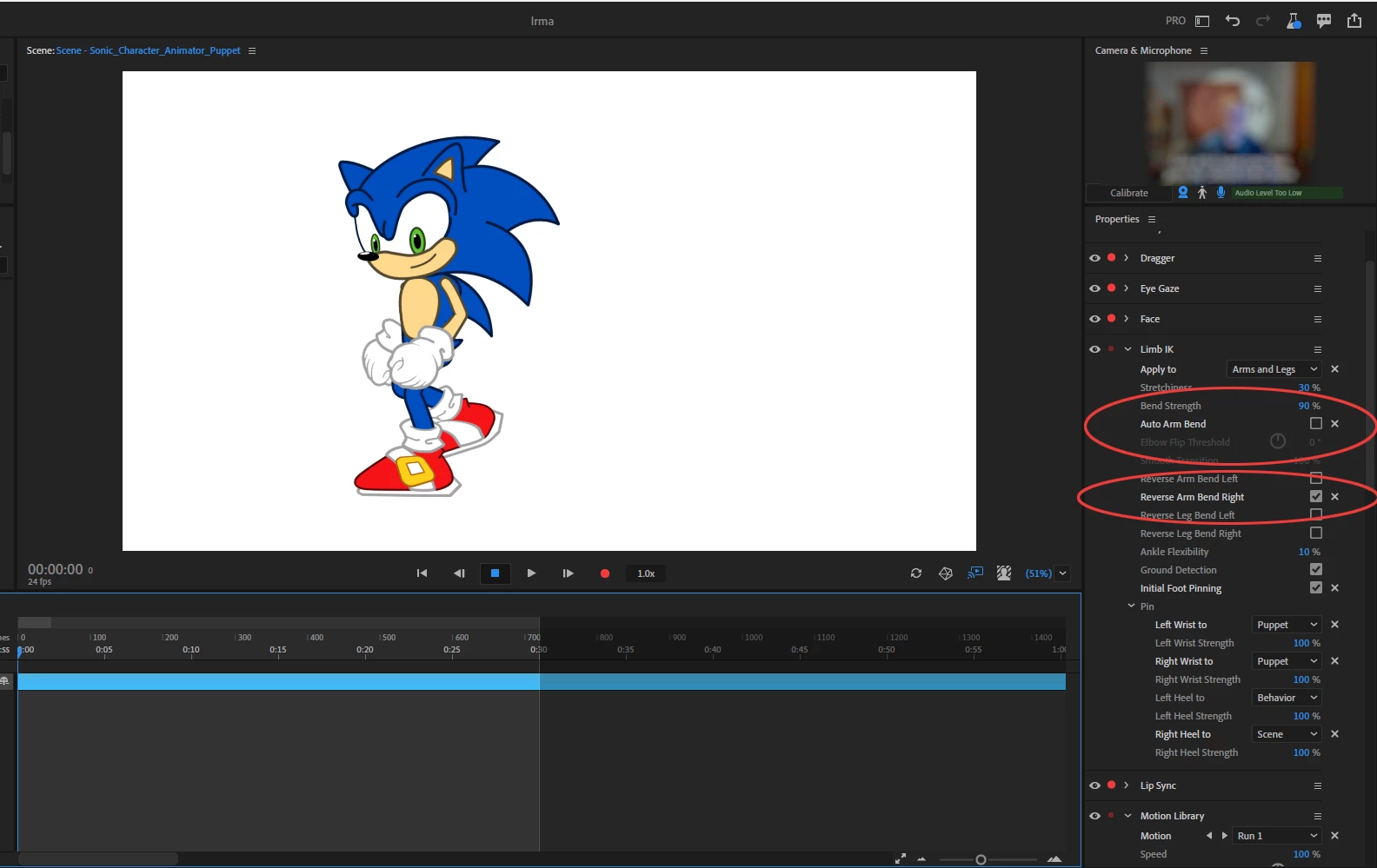
Task: Reset Reverse Arm Bend Right with its X
Action: tap(1334, 496)
